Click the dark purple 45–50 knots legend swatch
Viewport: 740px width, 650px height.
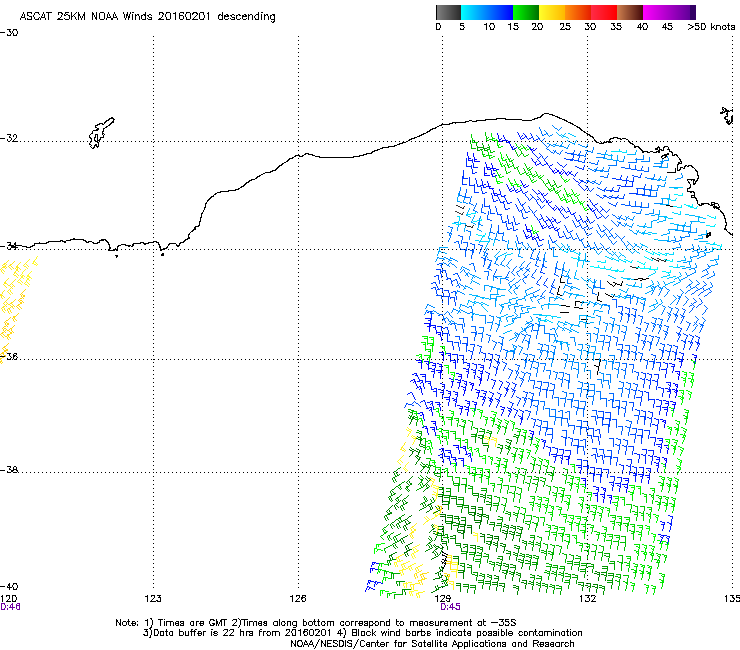[x=682, y=12]
